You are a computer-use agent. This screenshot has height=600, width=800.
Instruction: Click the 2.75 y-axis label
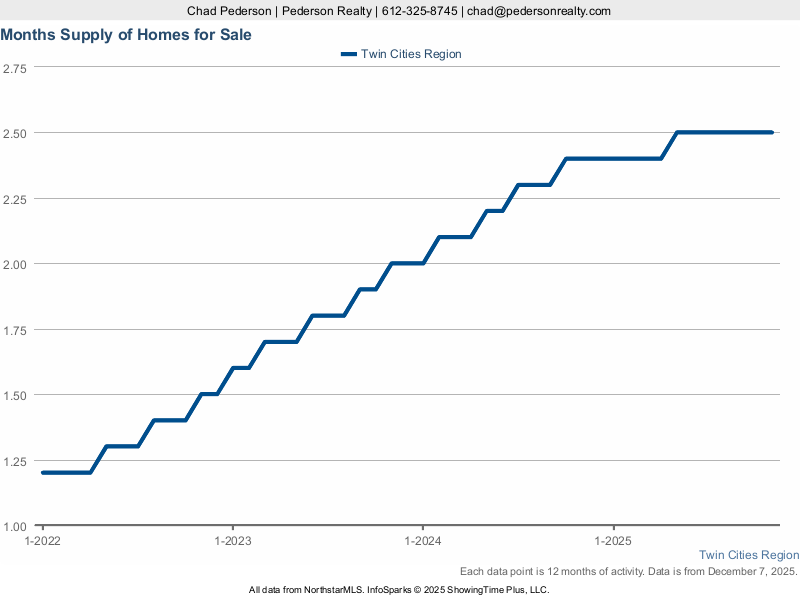(15, 68)
